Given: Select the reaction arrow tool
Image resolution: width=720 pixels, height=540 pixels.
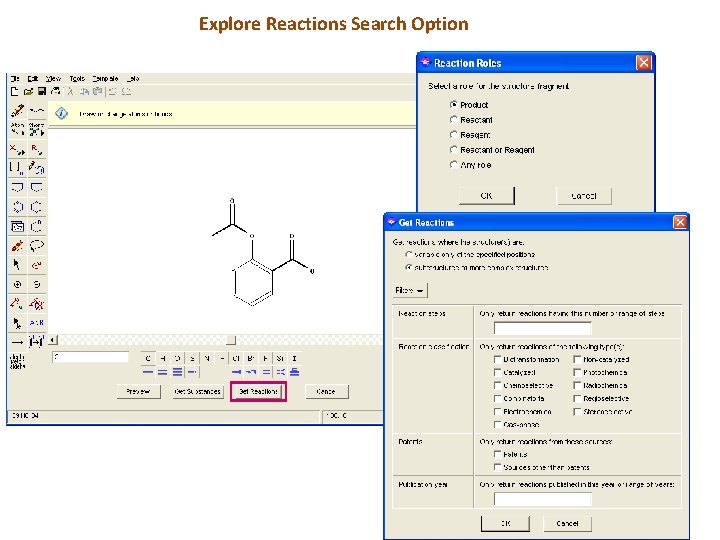Looking at the screenshot, I should click(17, 342).
